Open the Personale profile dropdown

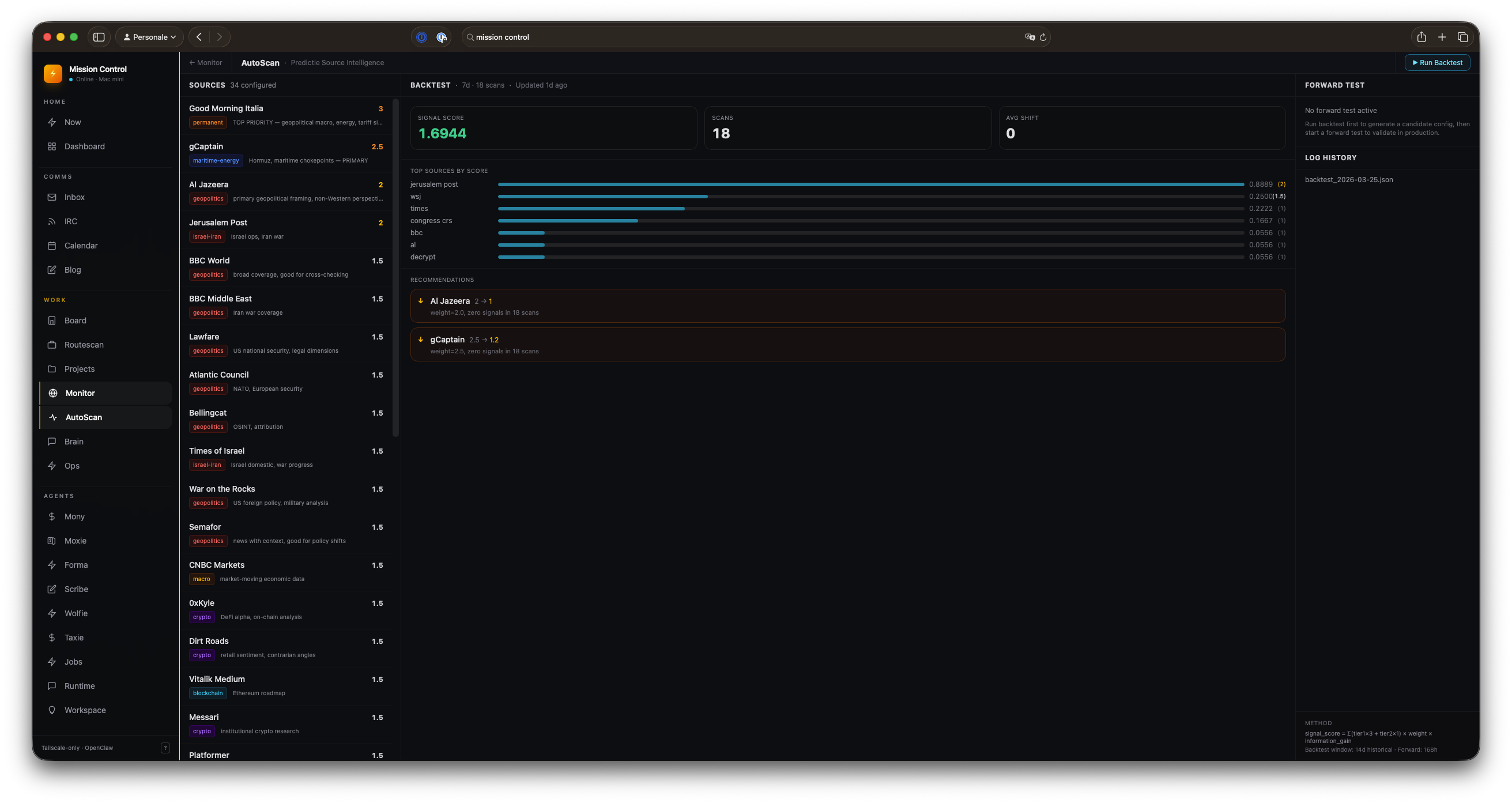[x=149, y=36]
